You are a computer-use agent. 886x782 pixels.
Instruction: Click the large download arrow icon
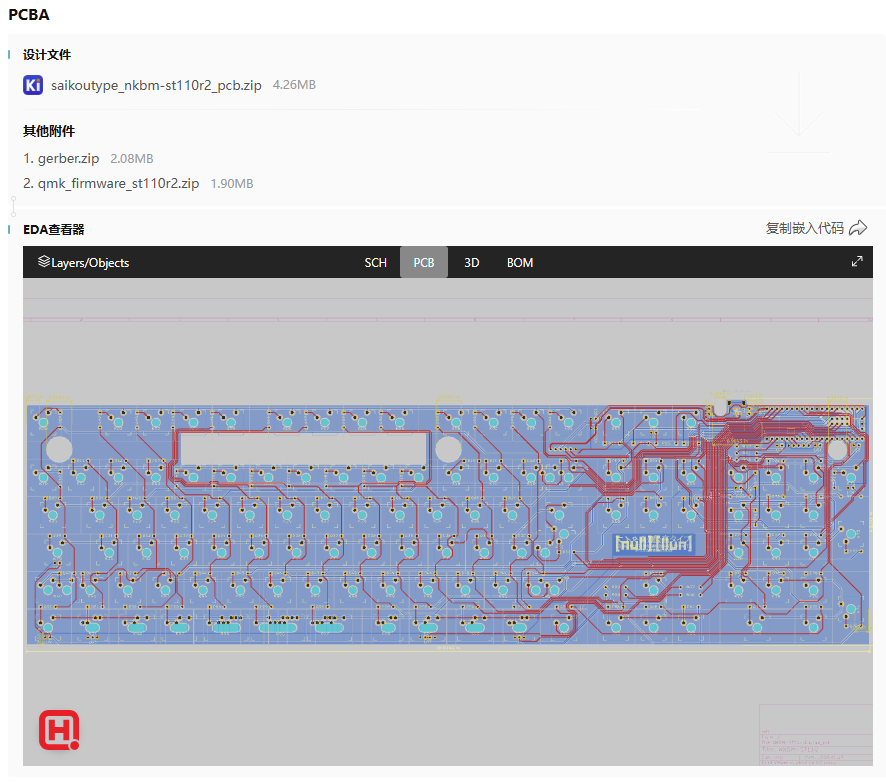pyautogui.click(x=799, y=108)
